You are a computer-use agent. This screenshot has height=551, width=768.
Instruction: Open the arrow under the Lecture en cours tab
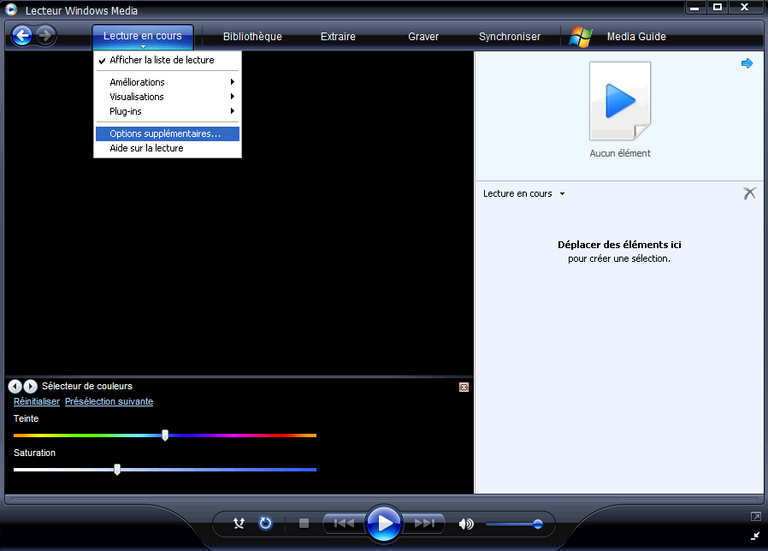click(143, 47)
